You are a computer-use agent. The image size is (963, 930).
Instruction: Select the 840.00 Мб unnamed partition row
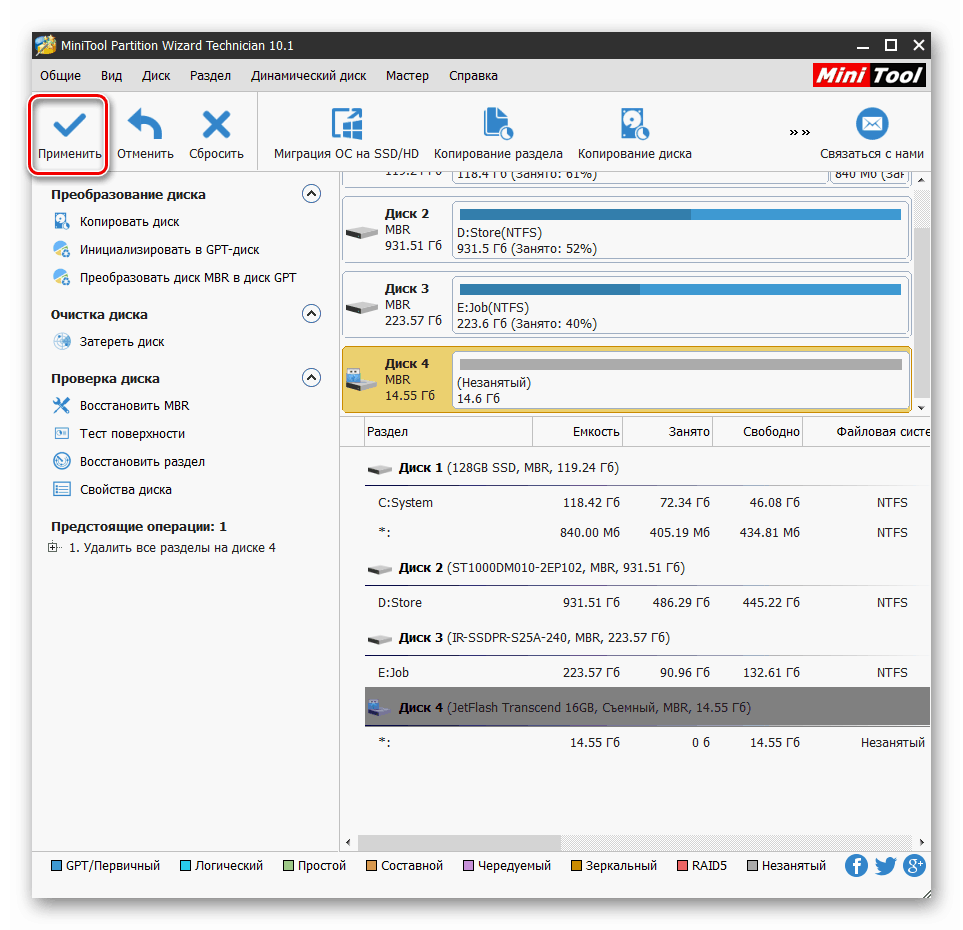[647, 533]
